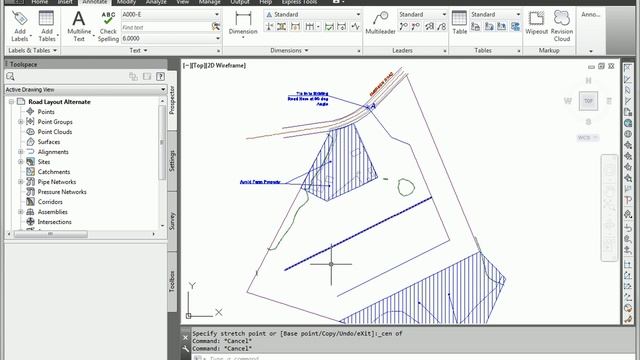Image resolution: width=640 pixels, height=360 pixels.
Task: Click the Find text input field
Action: click(x=166, y=27)
